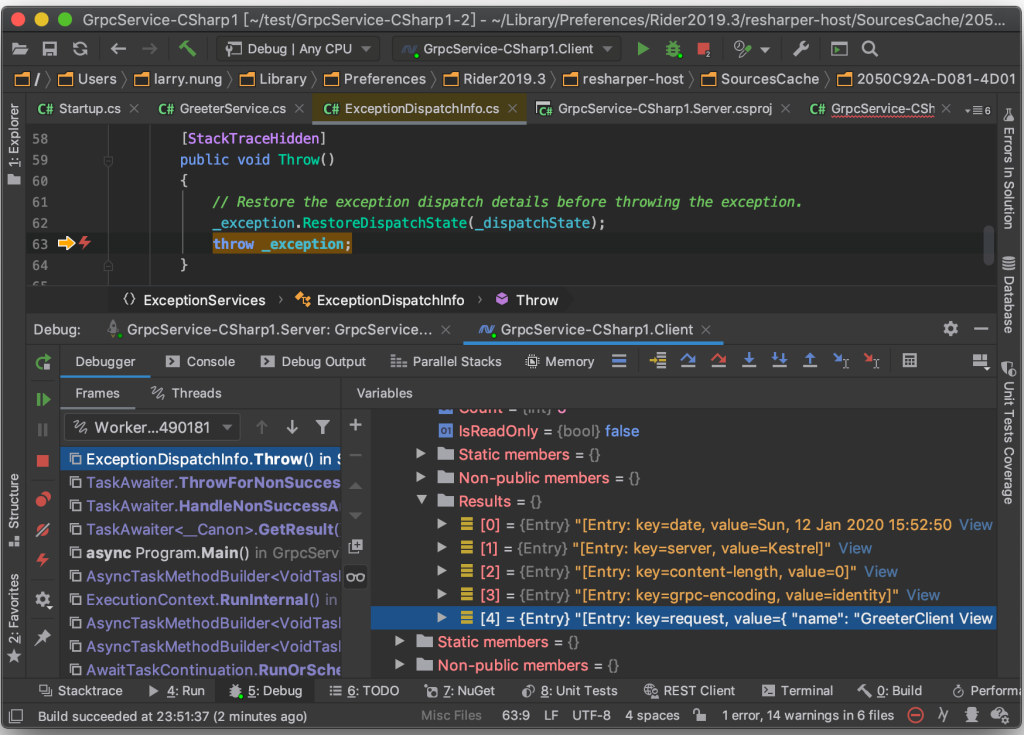Filter frames with the funnel icon
Viewport: 1024px width, 735px height.
pyautogui.click(x=323, y=427)
